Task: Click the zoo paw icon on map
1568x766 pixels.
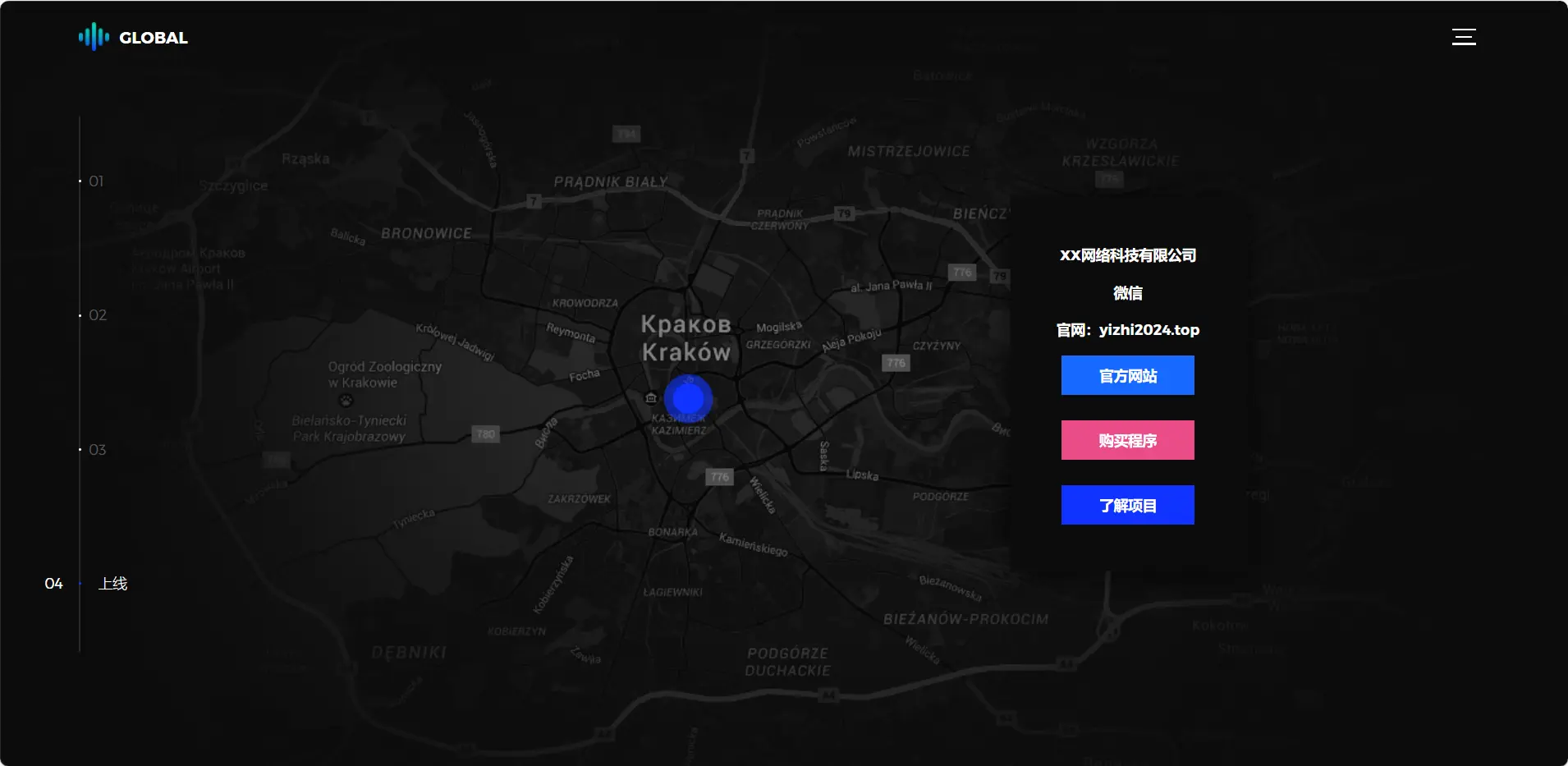Action: pyautogui.click(x=346, y=401)
